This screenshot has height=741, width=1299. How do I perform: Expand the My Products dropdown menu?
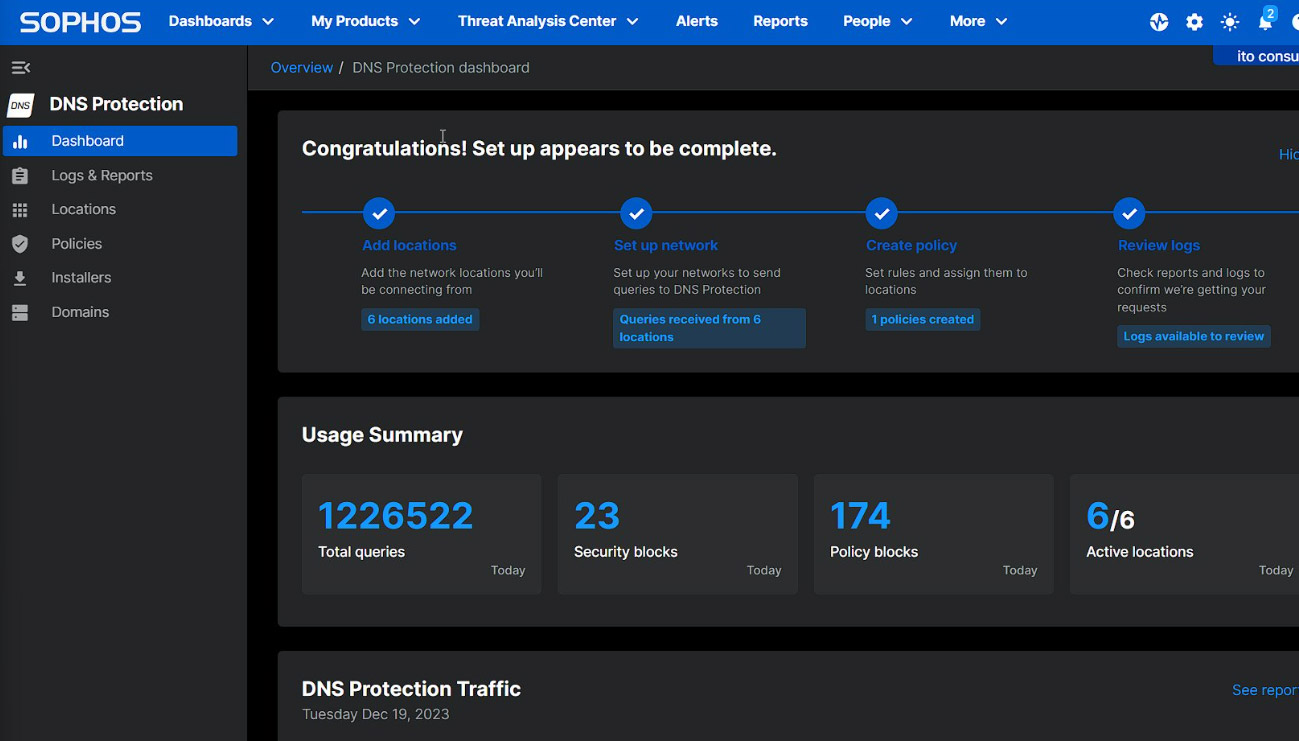[366, 21]
